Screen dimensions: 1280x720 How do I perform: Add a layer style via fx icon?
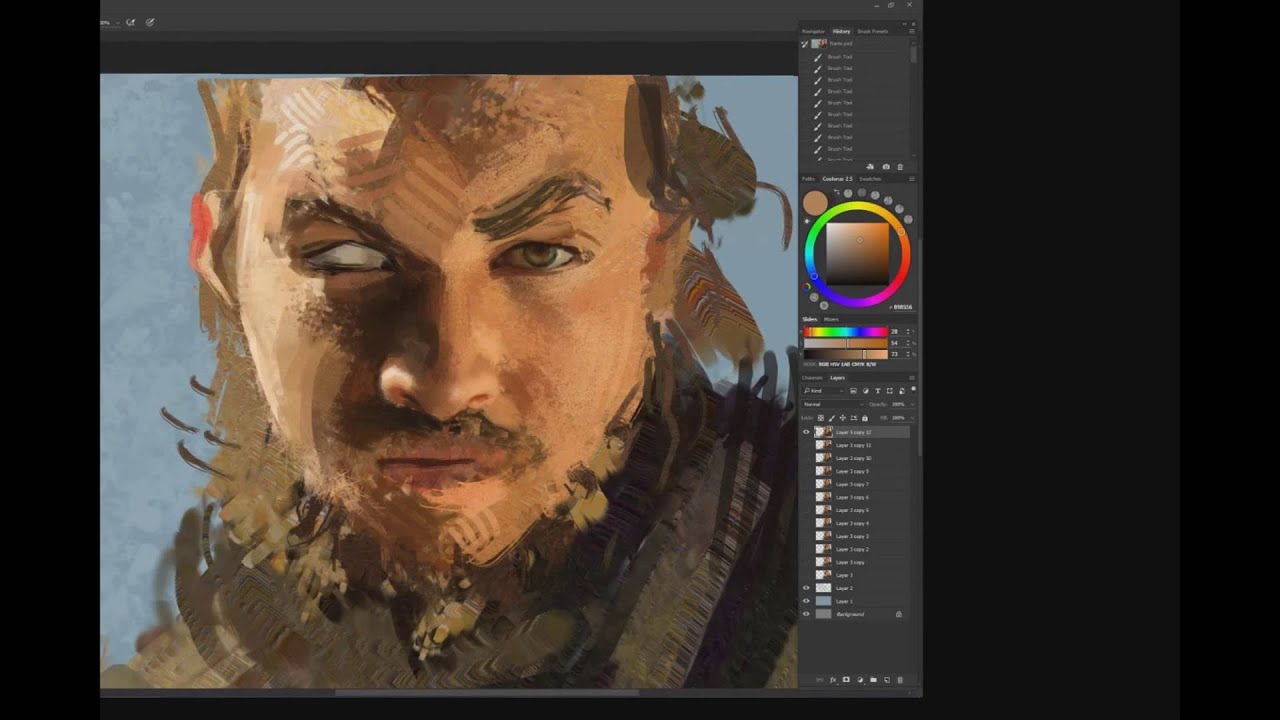pos(833,680)
